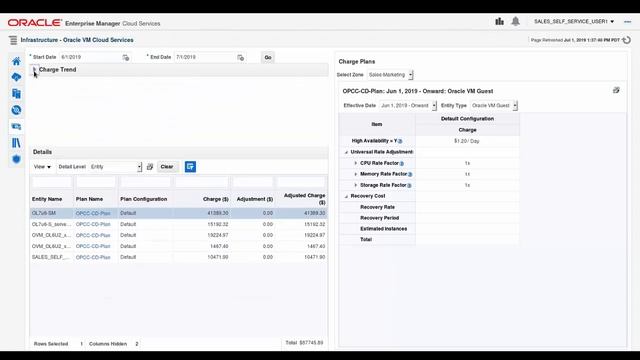Sort by Entity Name column header
The width and height of the screenshot is (640, 360).
[x=47, y=199]
